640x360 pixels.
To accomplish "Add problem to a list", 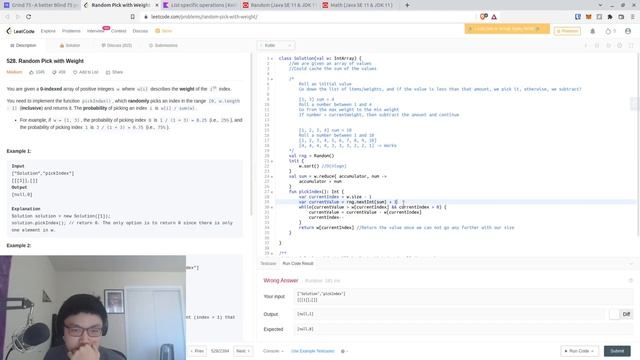I will tap(86, 72).
